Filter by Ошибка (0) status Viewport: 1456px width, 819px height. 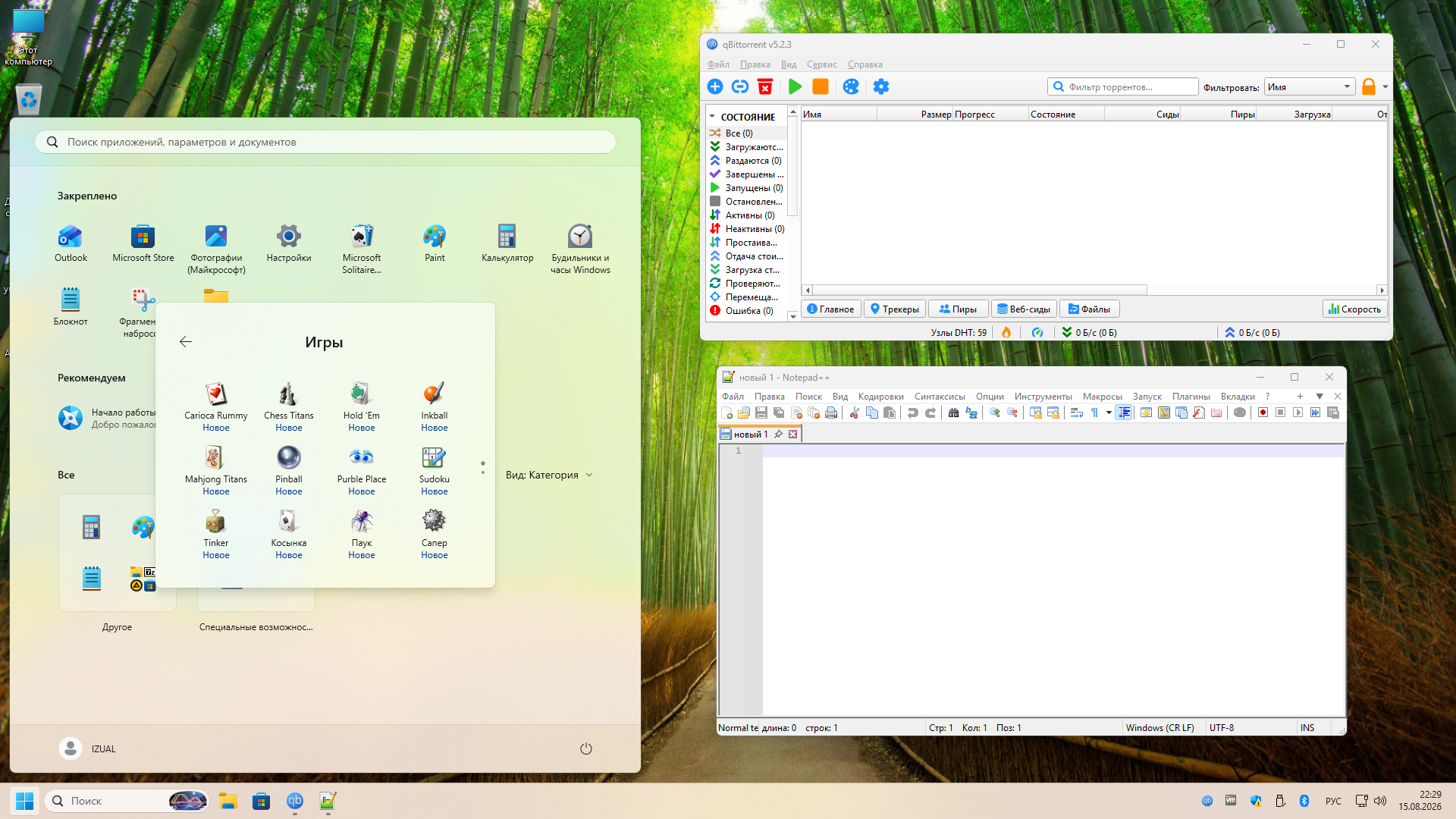click(x=746, y=311)
